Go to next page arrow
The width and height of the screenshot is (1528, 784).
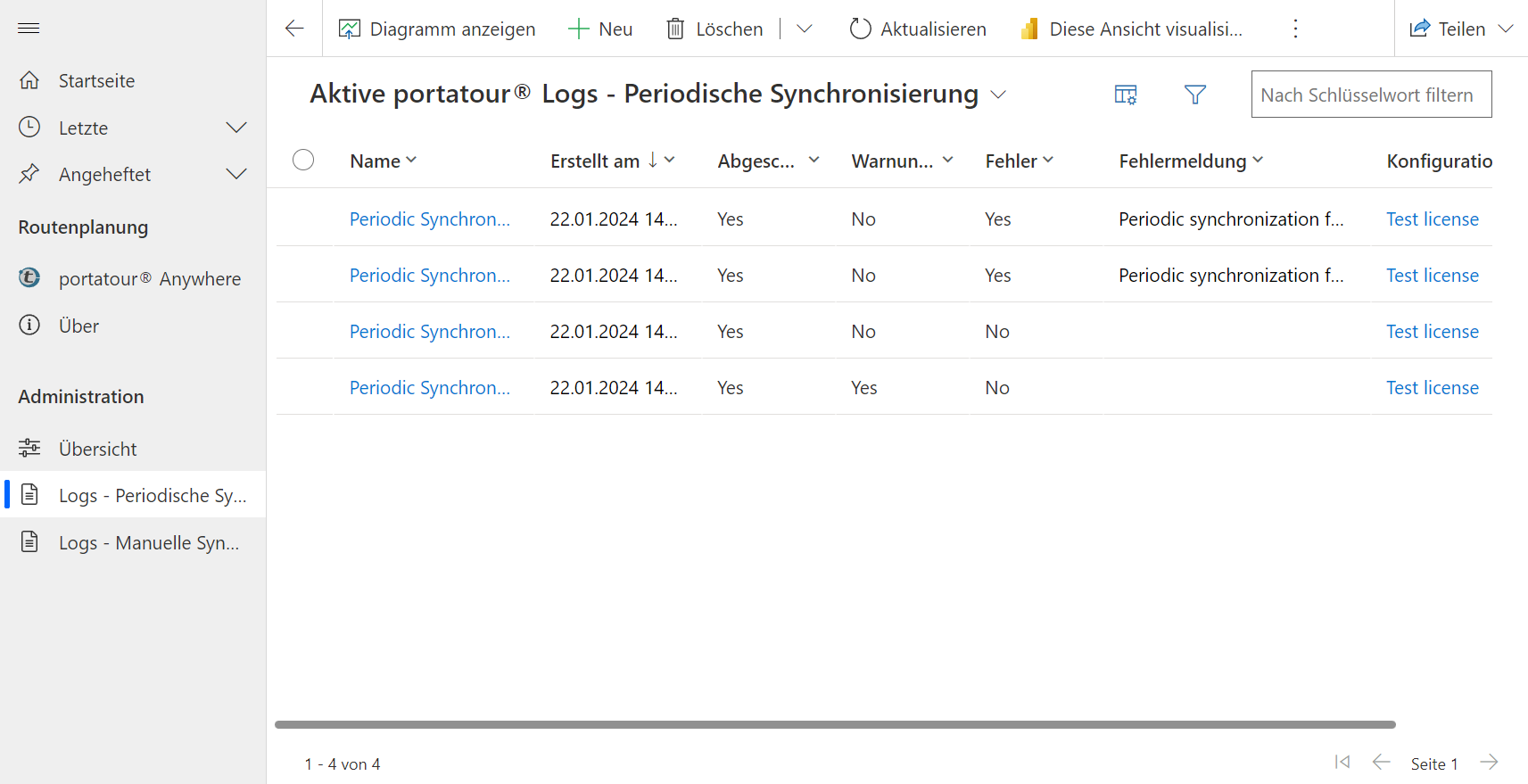pos(1489,762)
